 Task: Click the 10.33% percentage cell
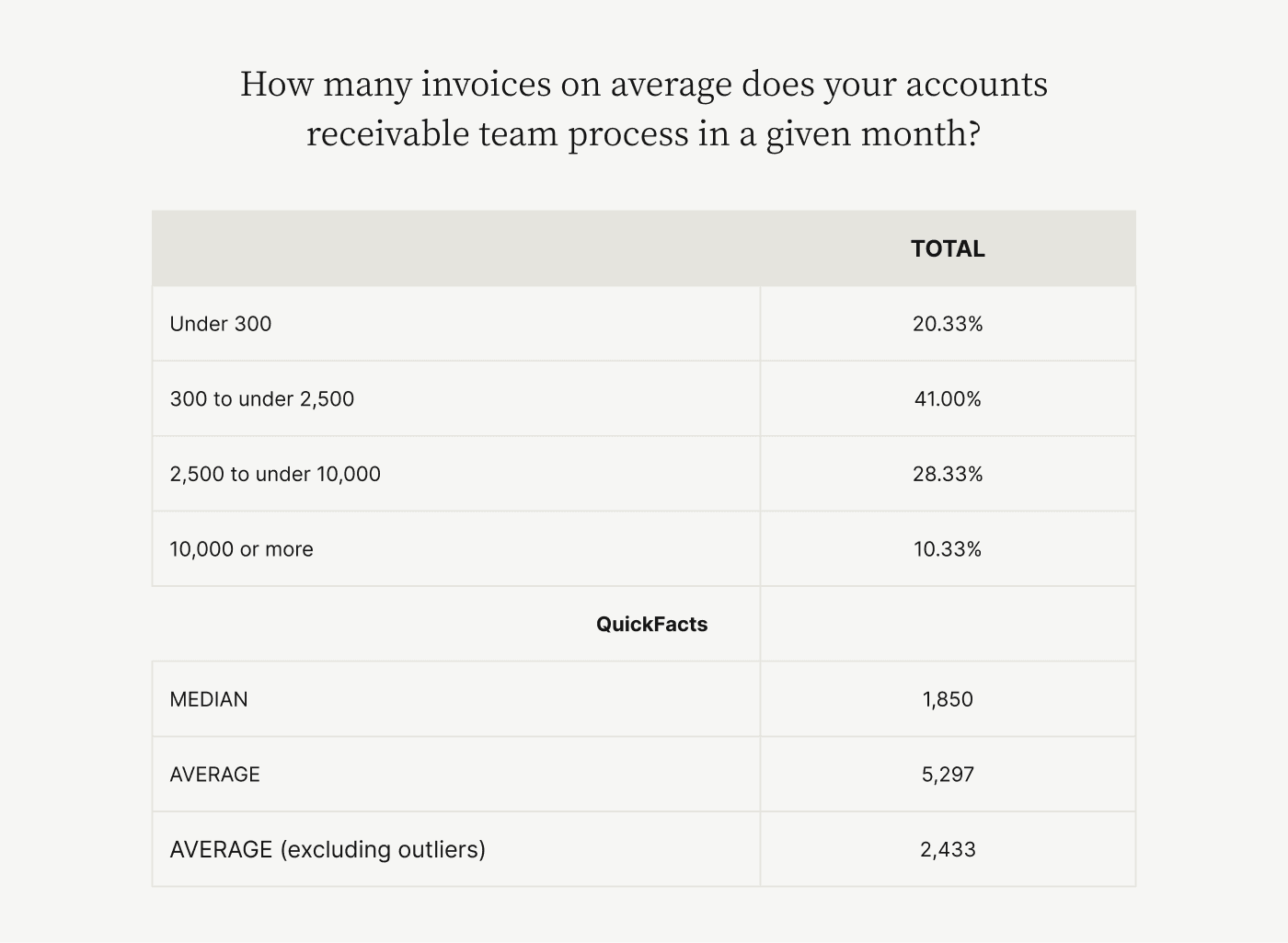tap(948, 549)
